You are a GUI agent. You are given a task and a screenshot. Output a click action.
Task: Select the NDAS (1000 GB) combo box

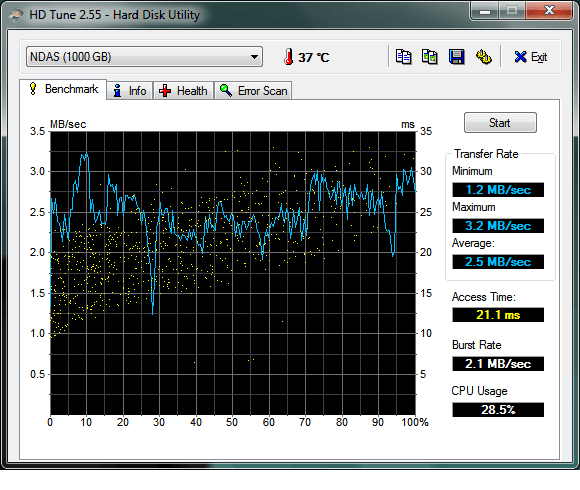click(144, 57)
